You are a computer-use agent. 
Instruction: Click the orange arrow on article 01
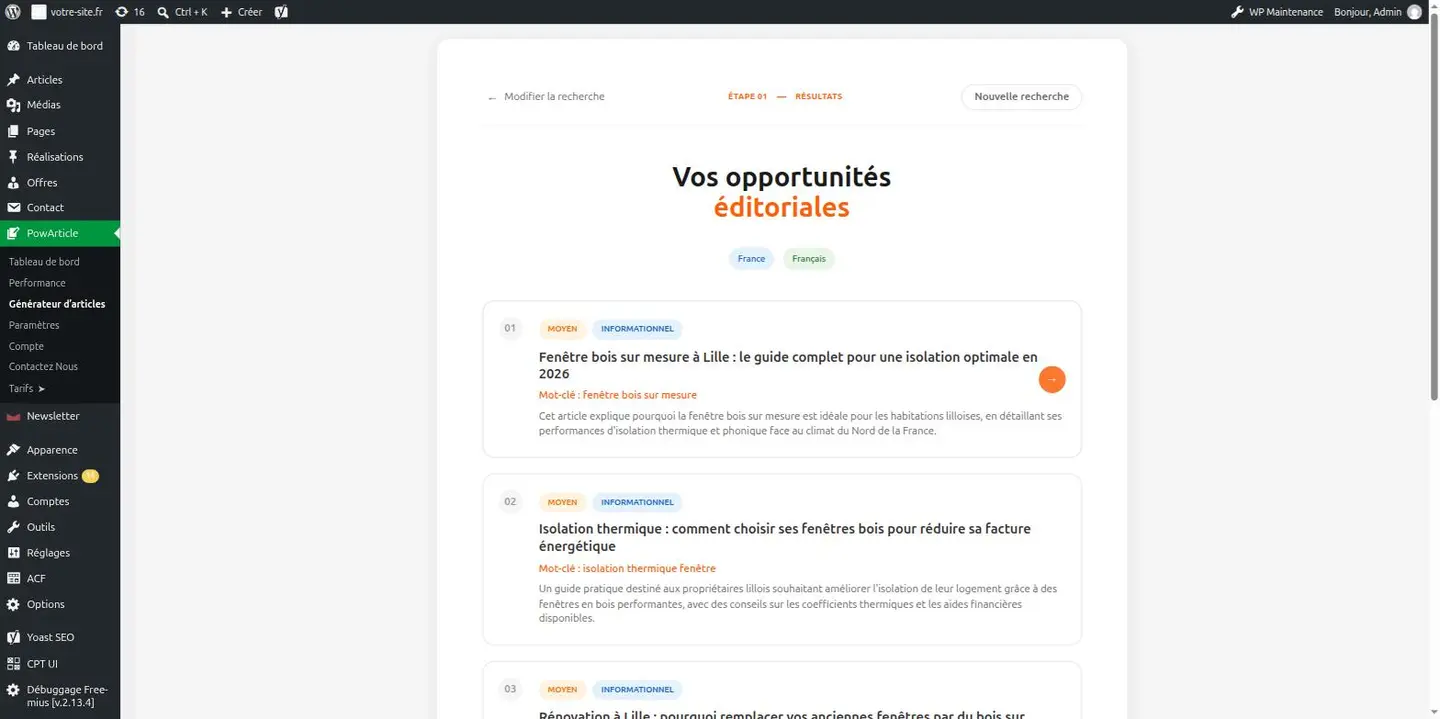1052,380
